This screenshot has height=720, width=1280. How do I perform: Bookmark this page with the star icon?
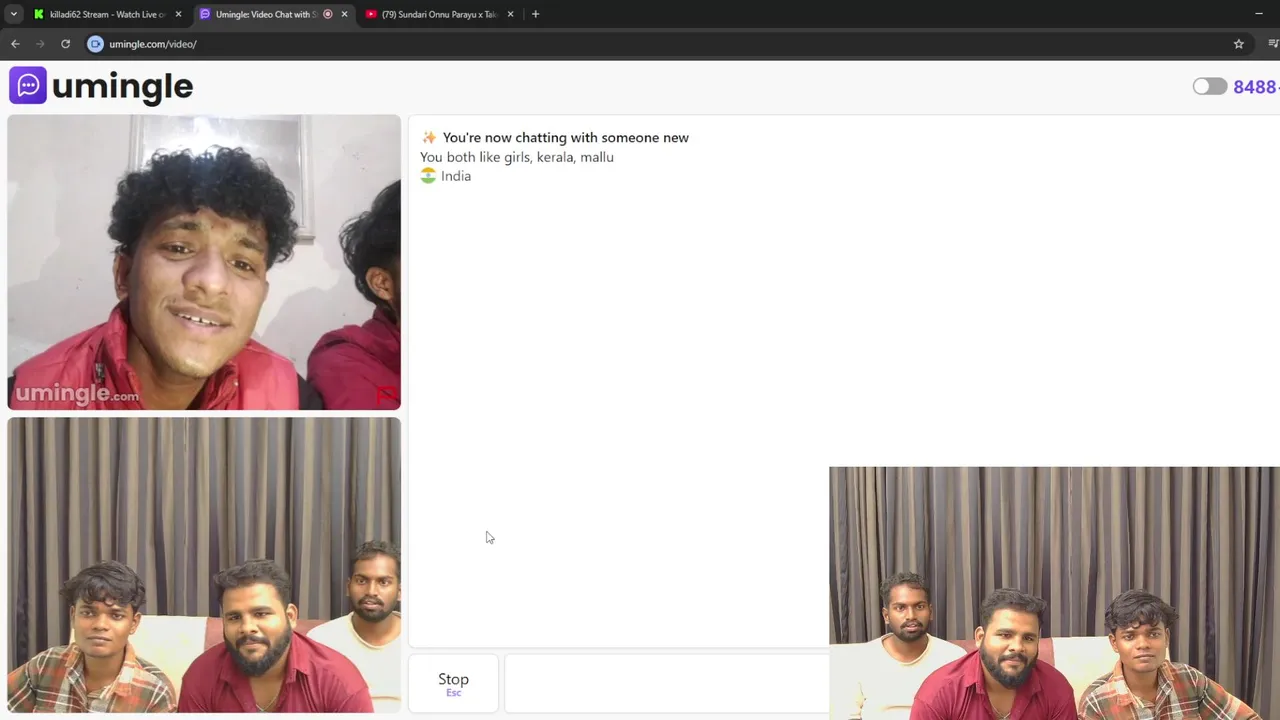pyautogui.click(x=1238, y=44)
